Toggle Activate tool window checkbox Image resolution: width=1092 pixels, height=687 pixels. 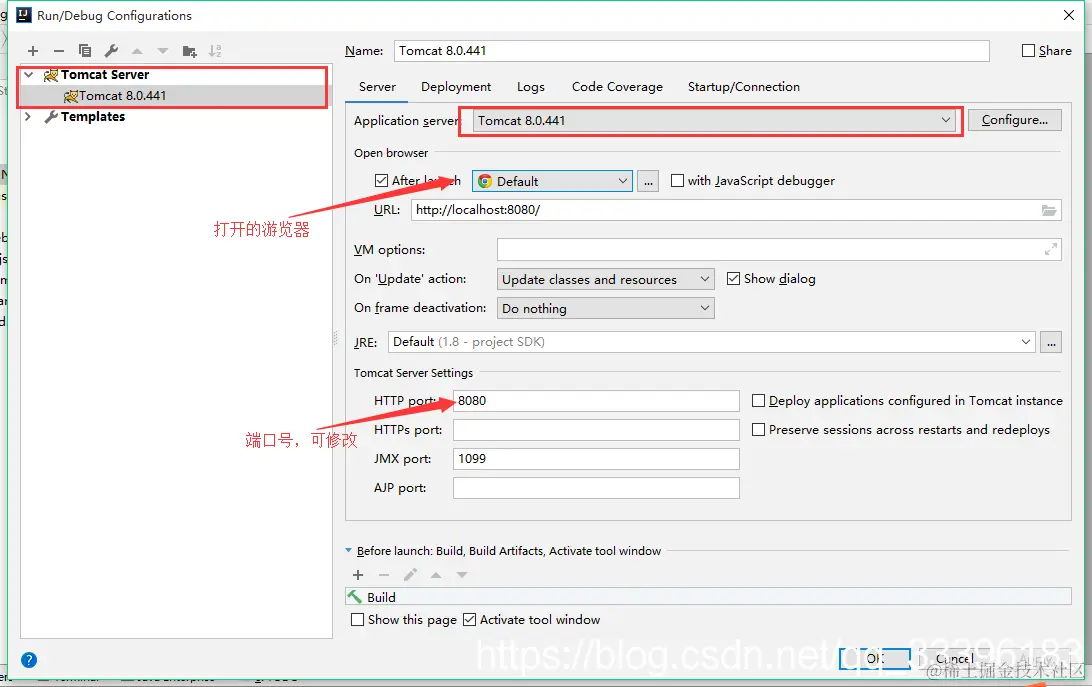tap(469, 619)
